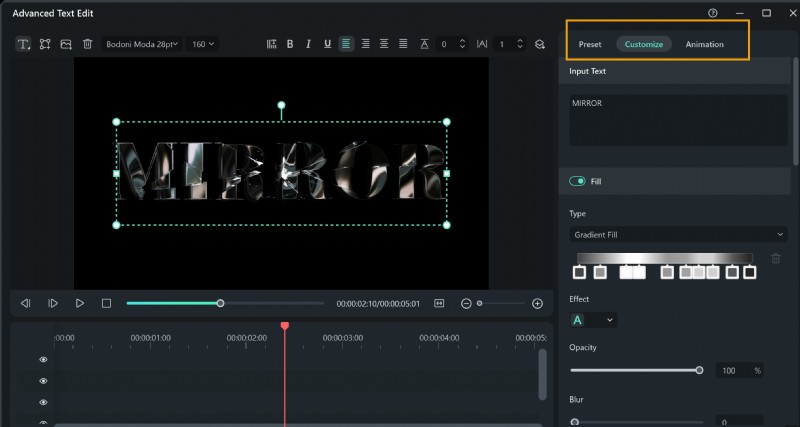Select the leftmost dark gradient stop
Viewport: 800px width, 427px height.
pyautogui.click(x=579, y=272)
